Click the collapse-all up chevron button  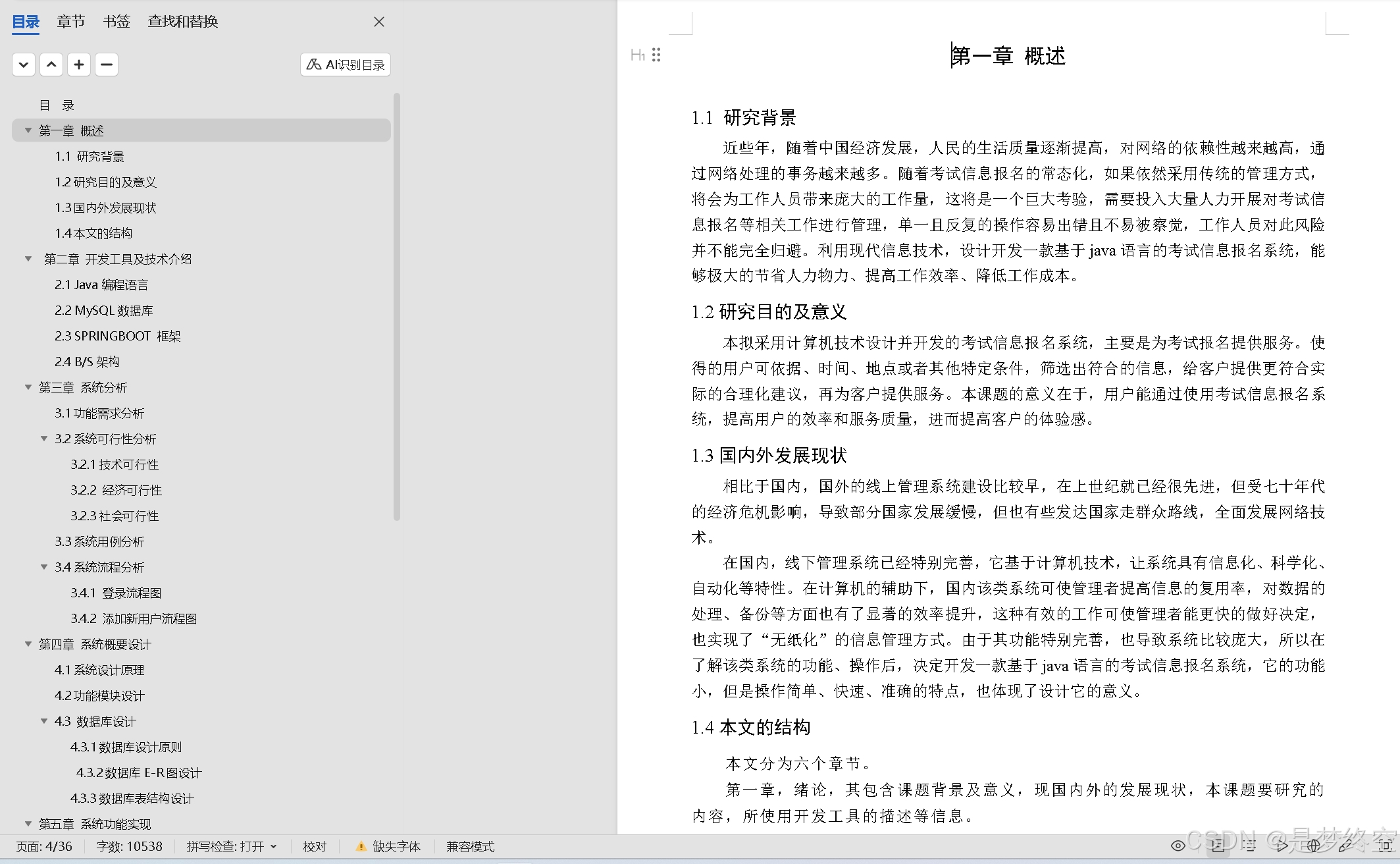51,65
